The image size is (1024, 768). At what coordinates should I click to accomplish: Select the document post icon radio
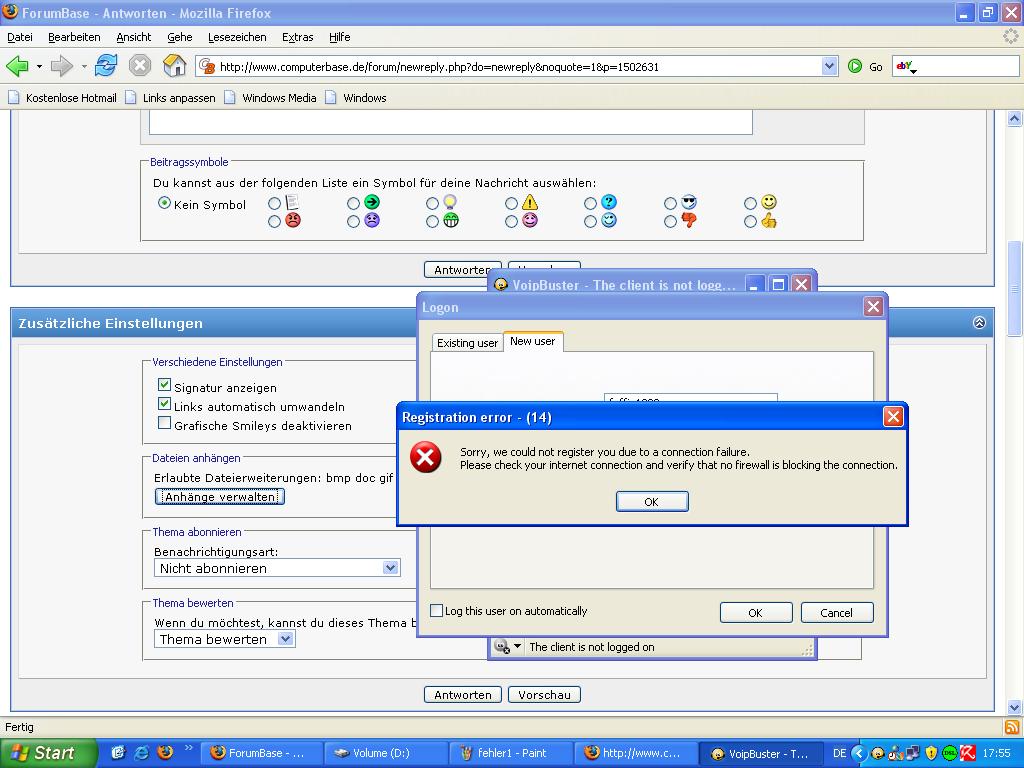(x=274, y=203)
